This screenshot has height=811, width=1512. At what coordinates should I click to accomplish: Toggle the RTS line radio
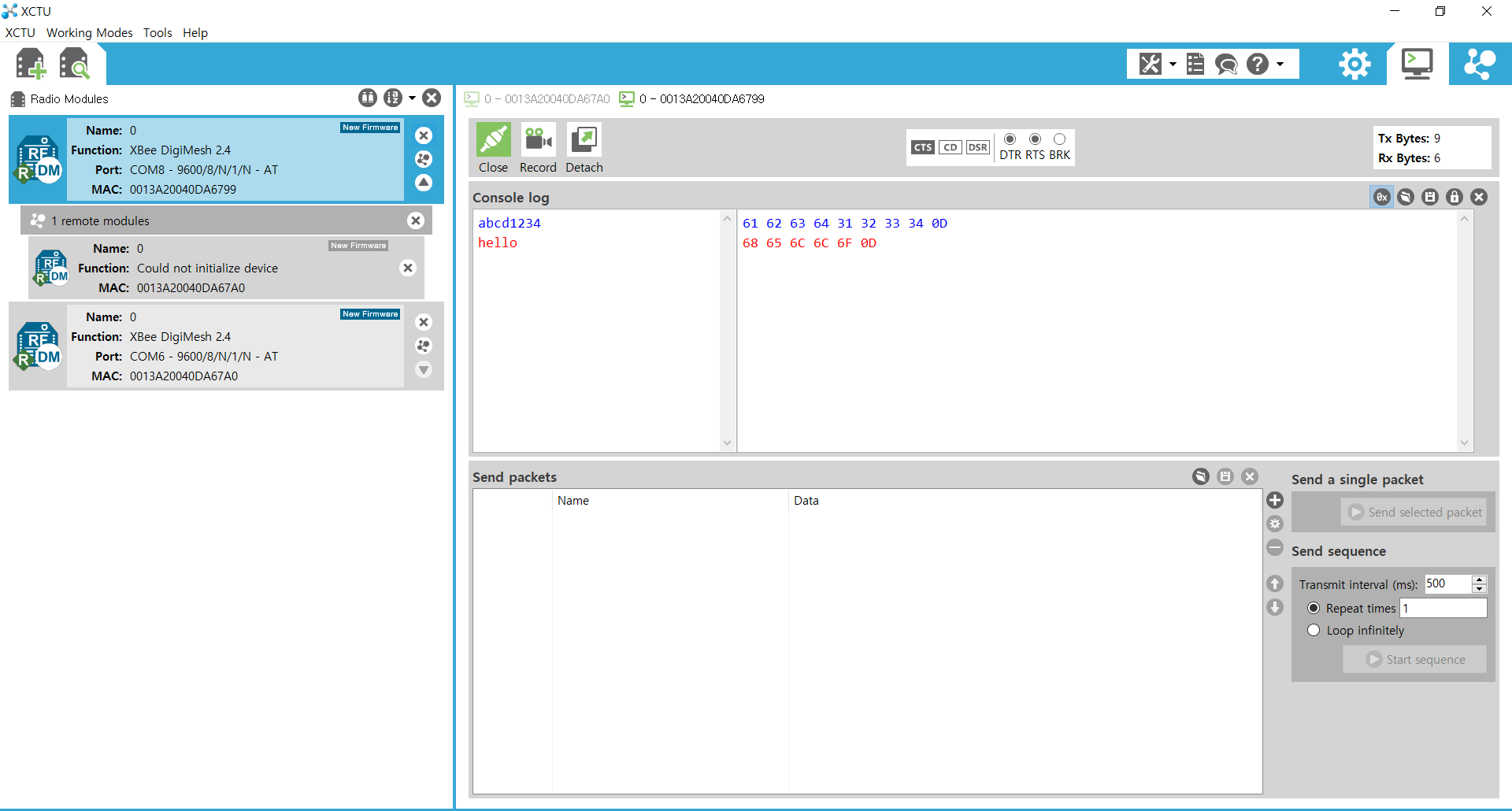[1035, 139]
